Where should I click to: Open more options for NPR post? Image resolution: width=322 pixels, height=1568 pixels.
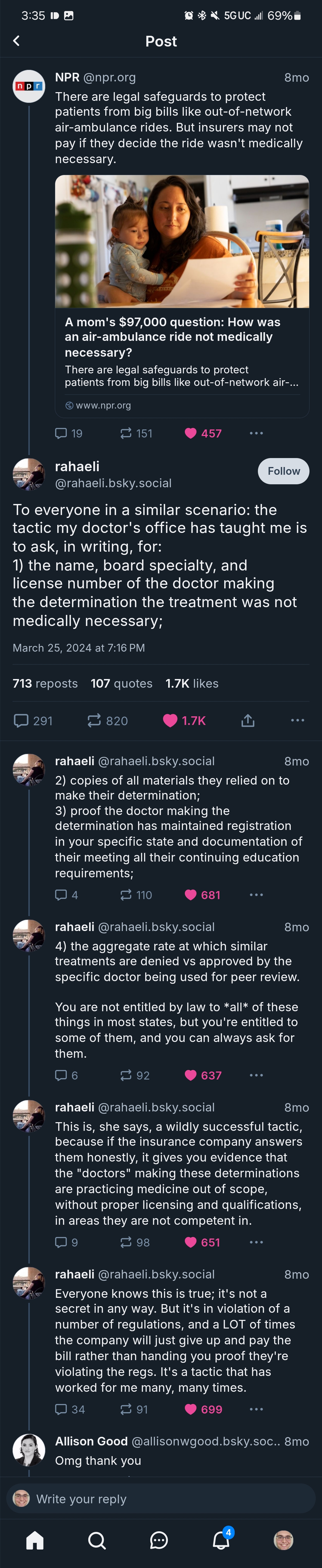coord(256,433)
